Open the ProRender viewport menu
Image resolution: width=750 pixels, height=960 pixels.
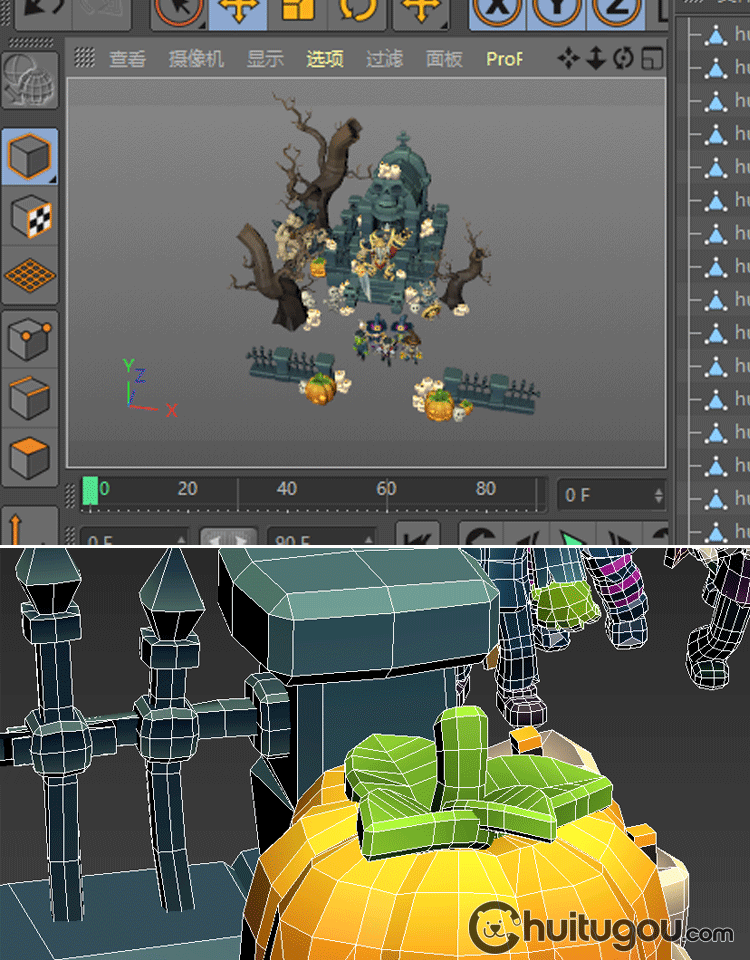504,59
